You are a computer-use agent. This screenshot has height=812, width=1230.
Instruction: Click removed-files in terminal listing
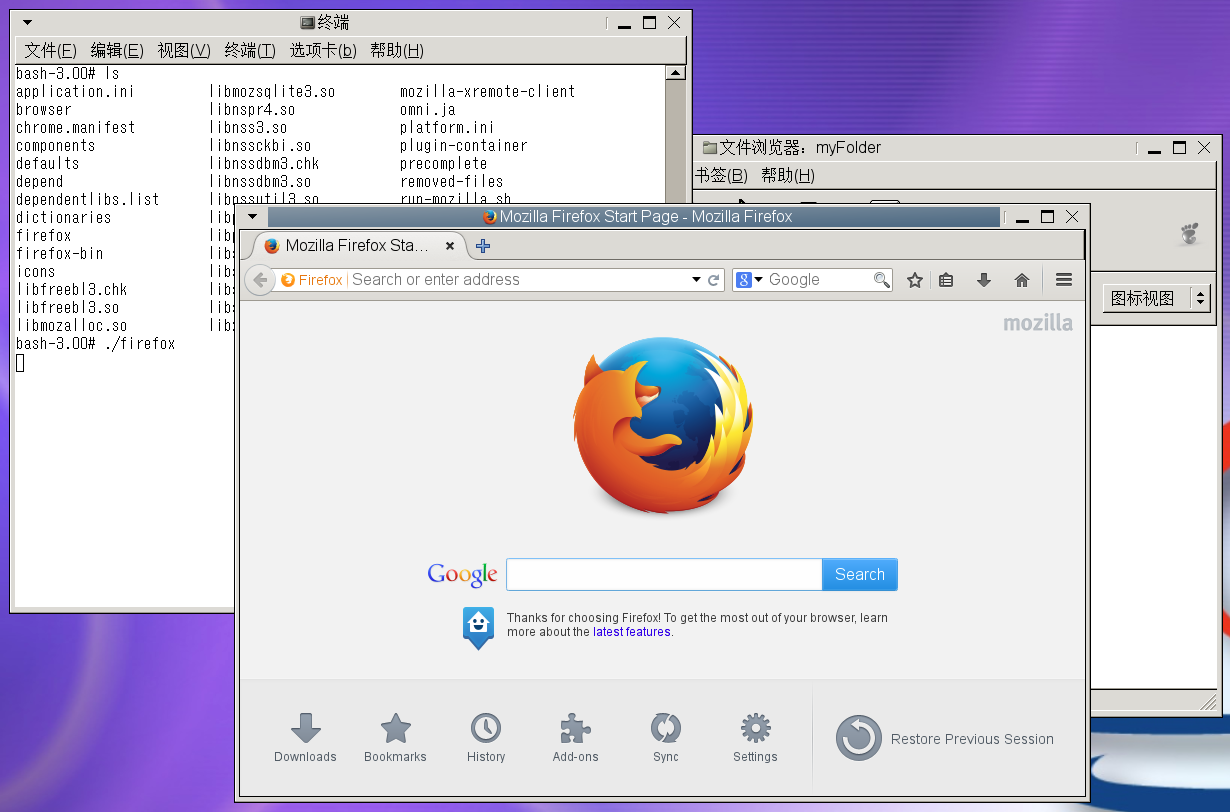tap(452, 181)
